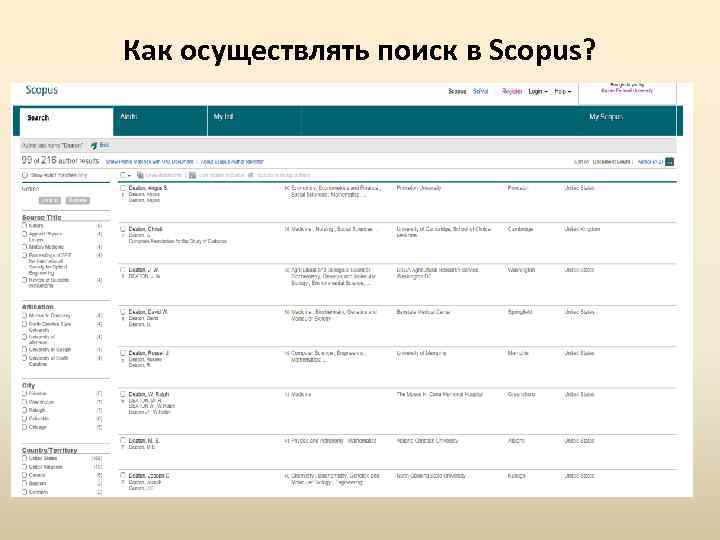The width and height of the screenshot is (720, 540).
Task: Click the green Edit pencil icon
Action: [94, 146]
